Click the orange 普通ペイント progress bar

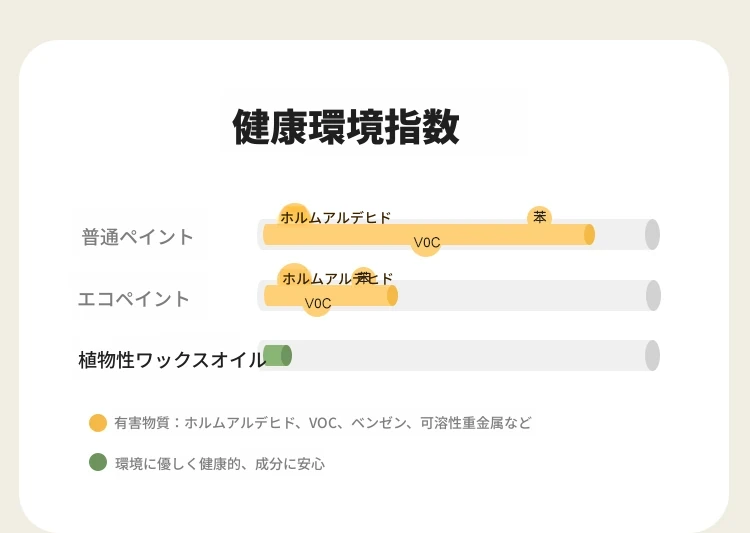[x=429, y=234]
